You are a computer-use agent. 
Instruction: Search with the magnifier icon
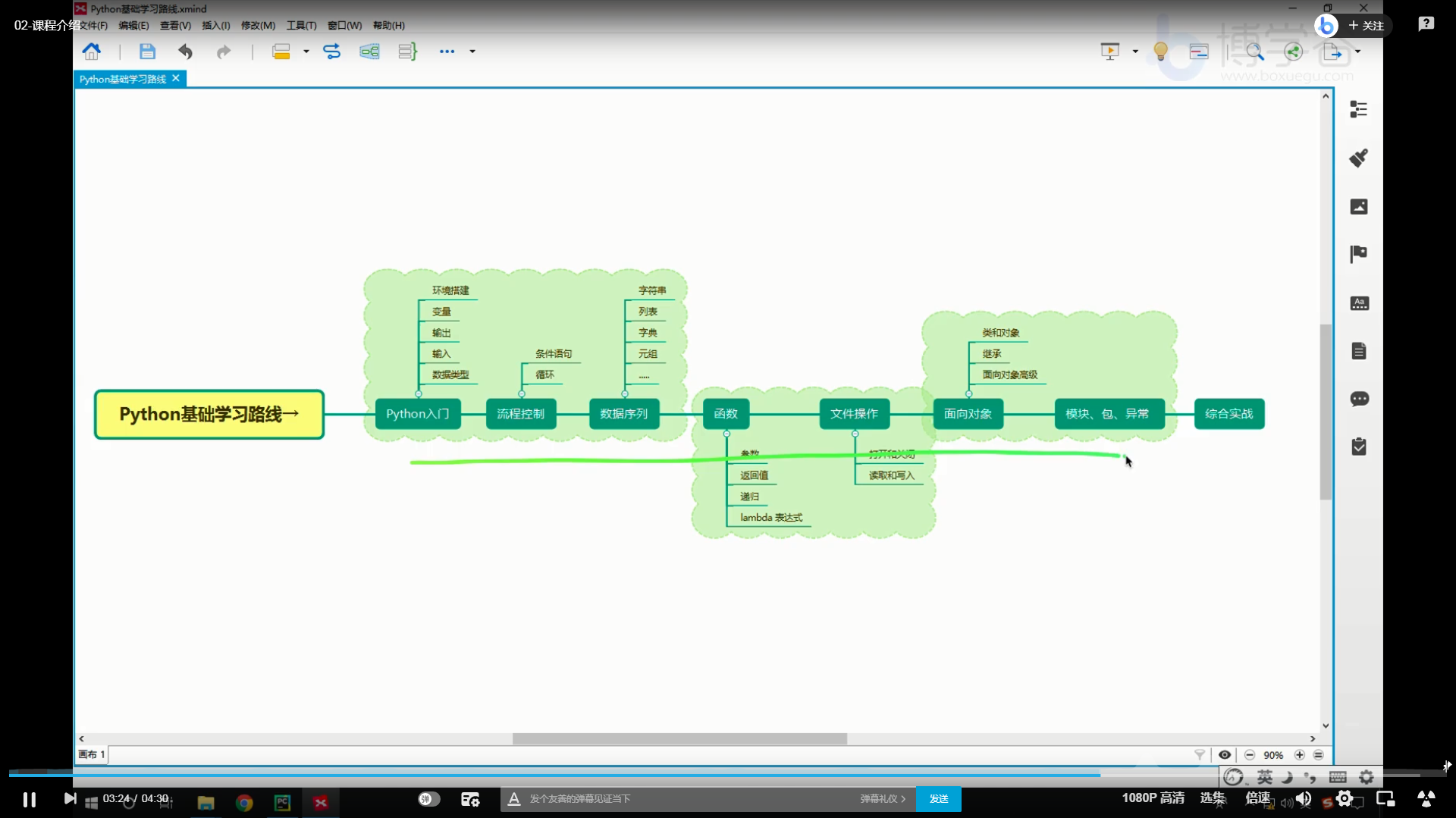(x=1255, y=52)
